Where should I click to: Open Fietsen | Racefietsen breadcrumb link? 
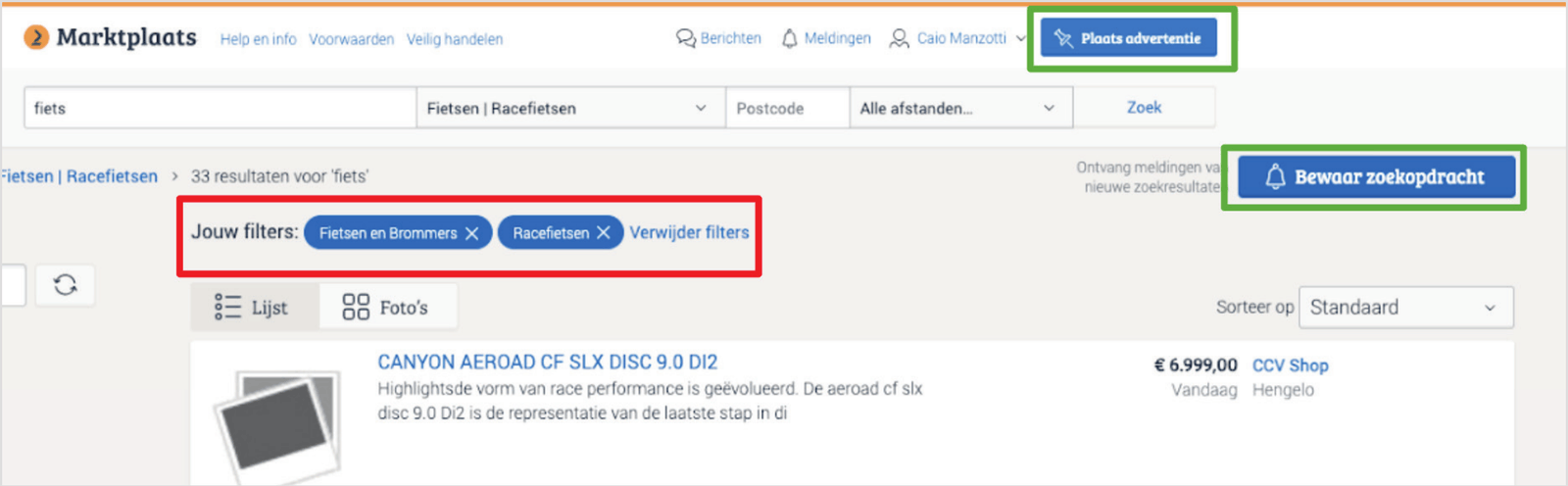click(78, 176)
